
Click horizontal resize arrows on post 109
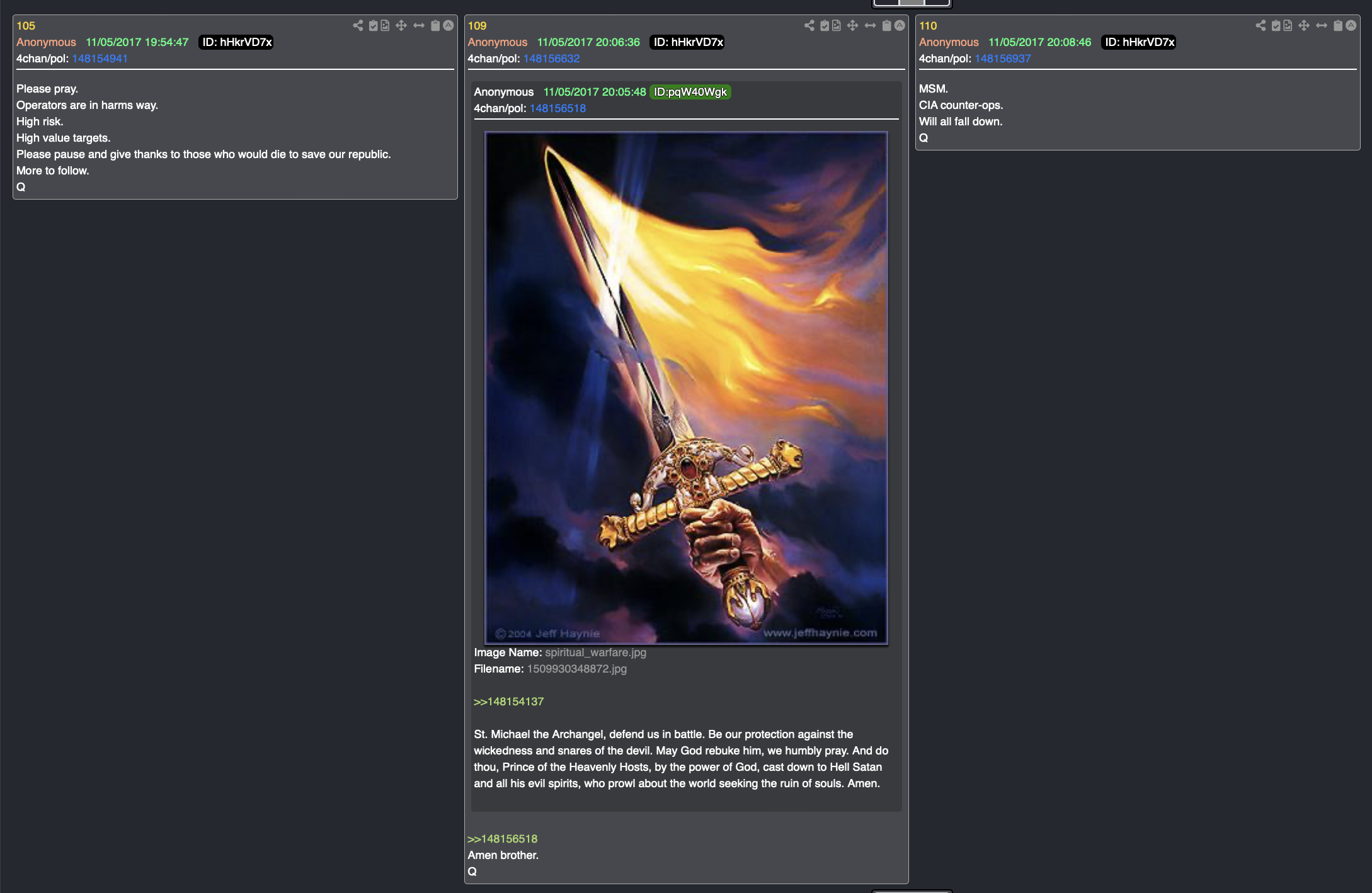[871, 26]
